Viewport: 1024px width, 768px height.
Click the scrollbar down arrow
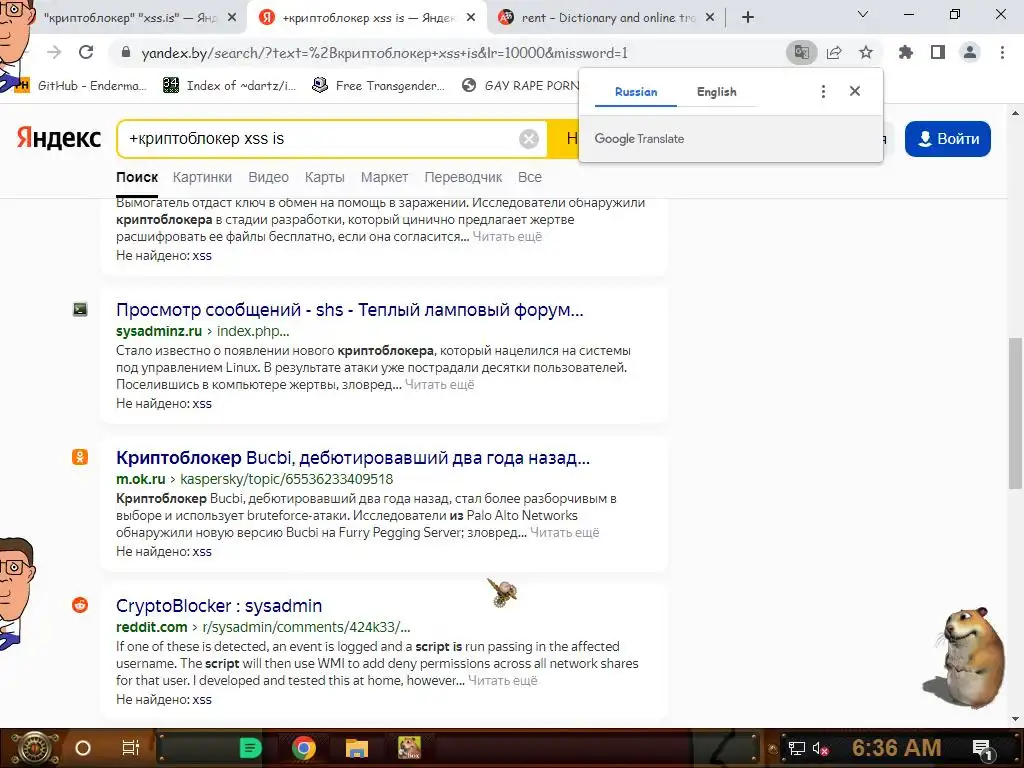(x=1015, y=720)
